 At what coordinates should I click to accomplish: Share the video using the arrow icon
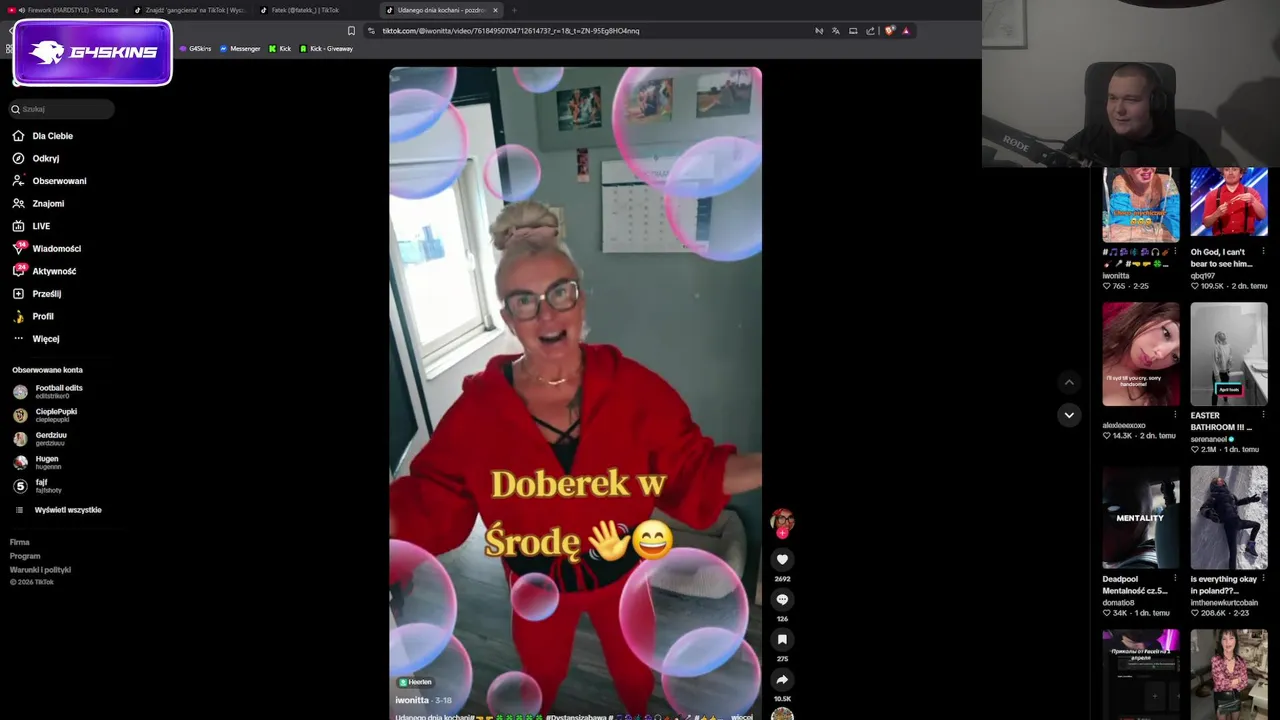pyautogui.click(x=782, y=679)
